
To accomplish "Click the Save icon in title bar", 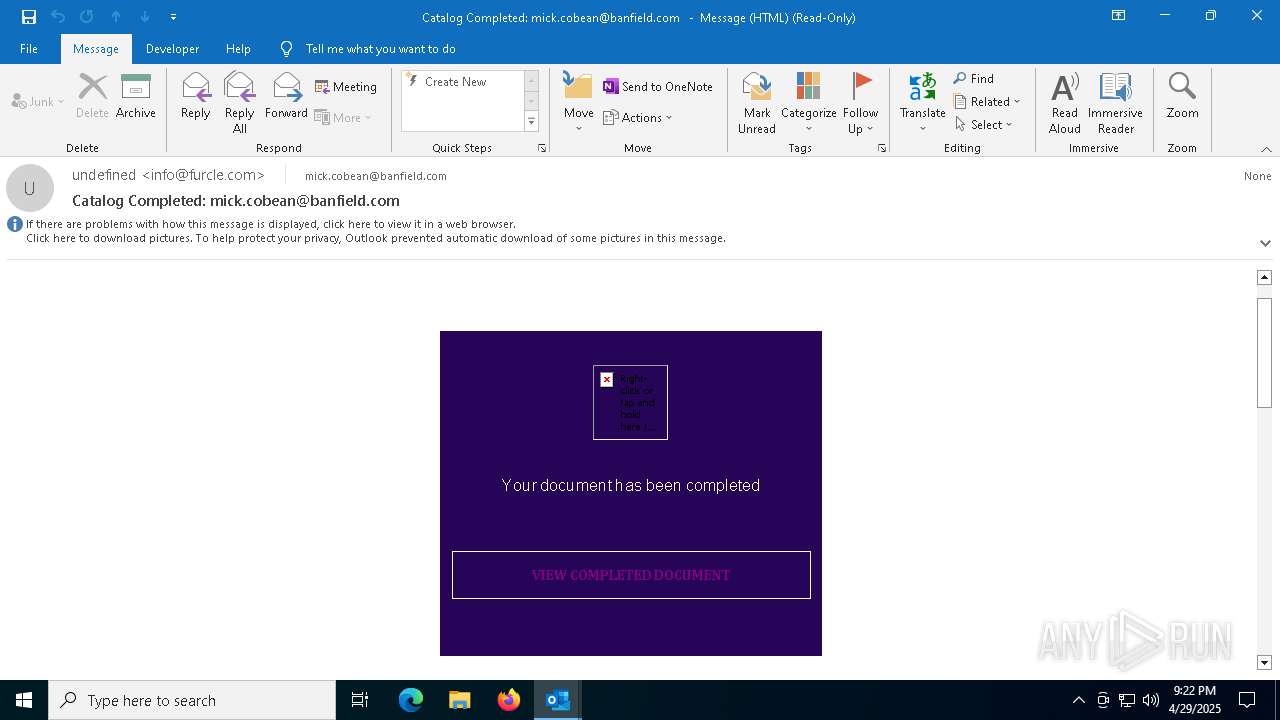I will click(29, 17).
